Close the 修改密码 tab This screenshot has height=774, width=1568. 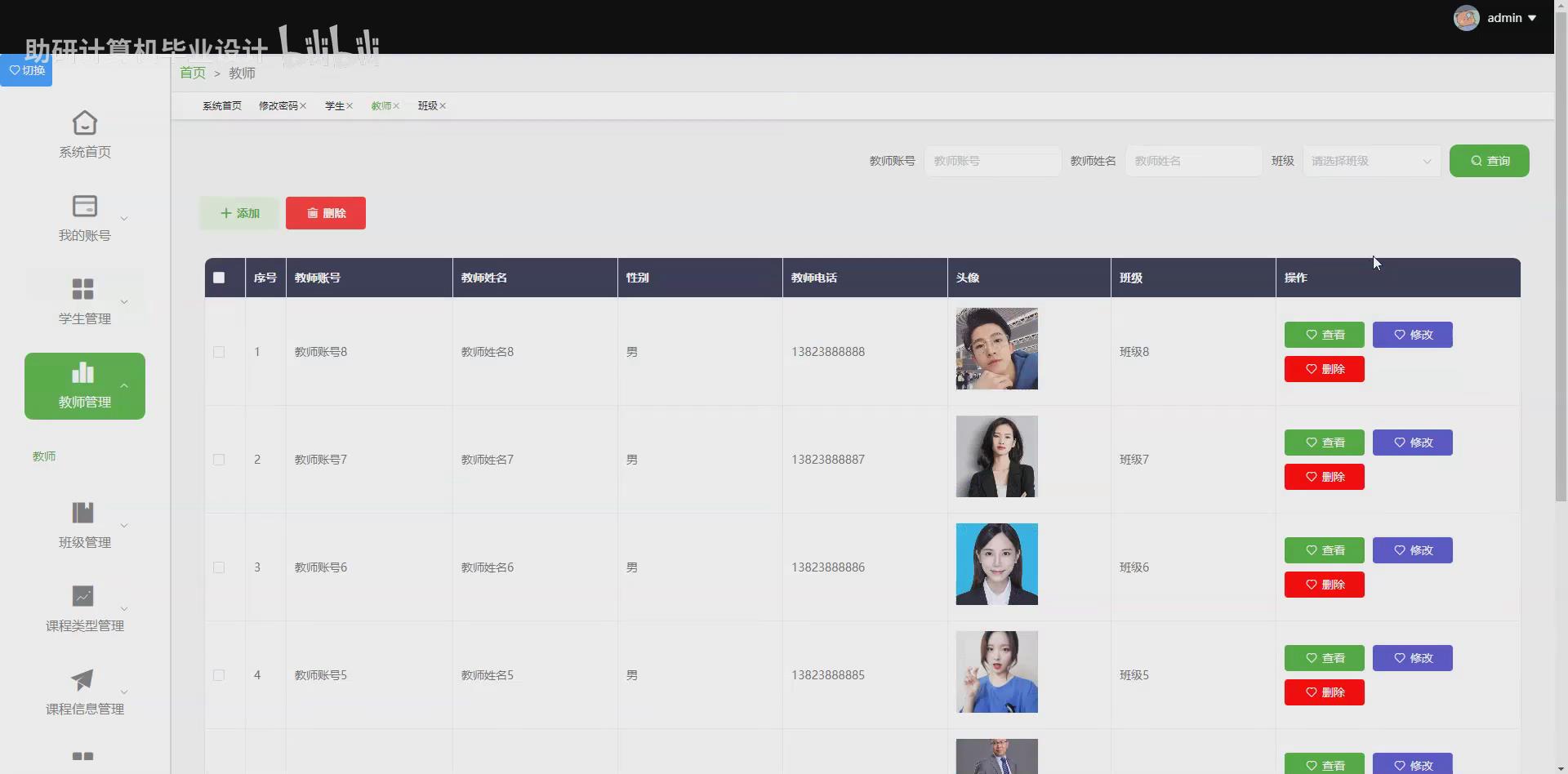(x=303, y=106)
